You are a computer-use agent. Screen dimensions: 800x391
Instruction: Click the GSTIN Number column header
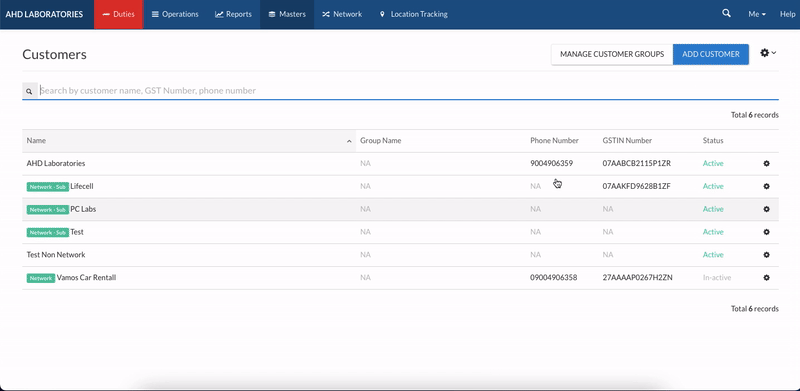(627, 140)
